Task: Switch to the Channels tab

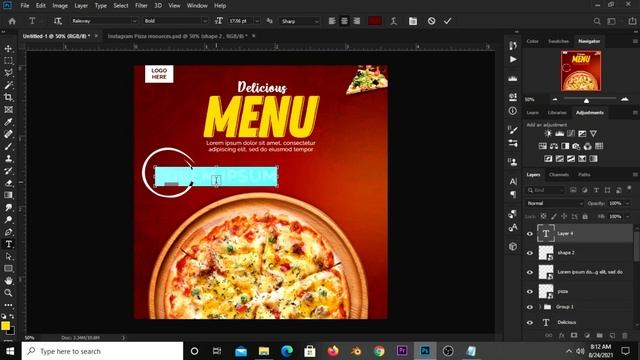Action: pyautogui.click(x=559, y=175)
